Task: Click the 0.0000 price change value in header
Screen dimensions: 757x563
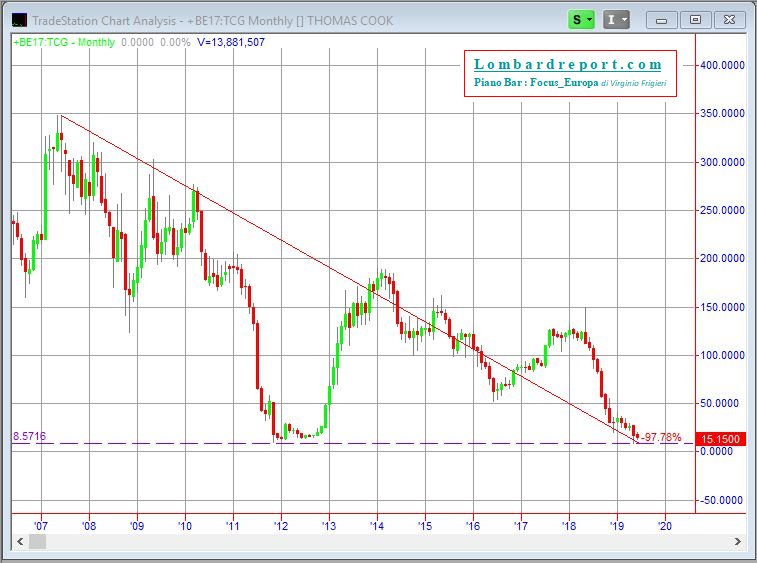Action: (x=138, y=42)
